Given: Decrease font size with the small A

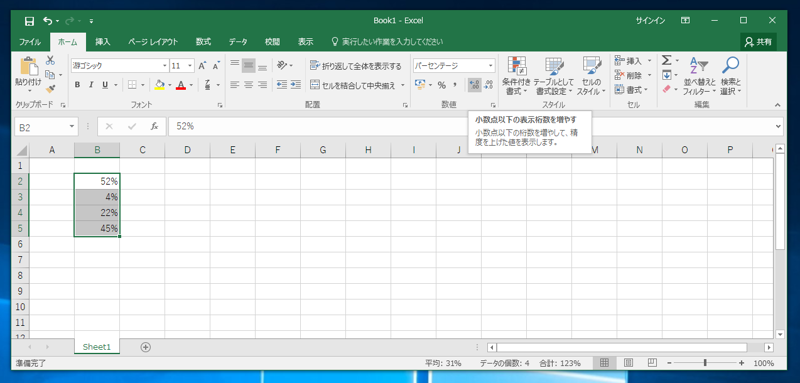Looking at the screenshot, I should click(x=216, y=66).
